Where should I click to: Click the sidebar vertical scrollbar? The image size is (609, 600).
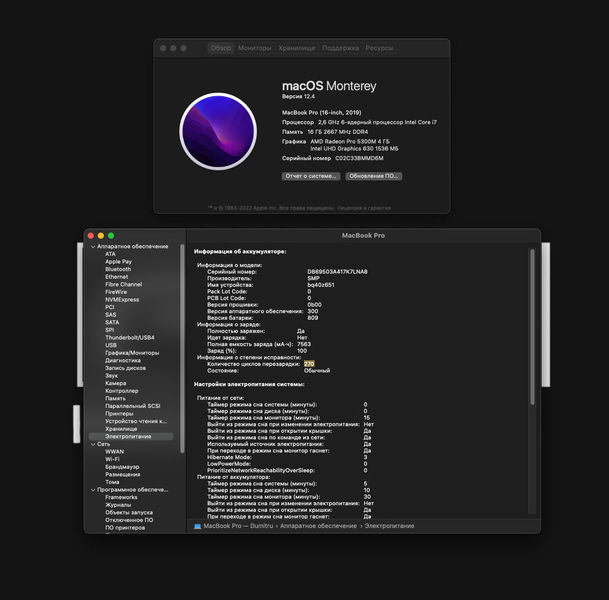pyautogui.click(x=182, y=348)
